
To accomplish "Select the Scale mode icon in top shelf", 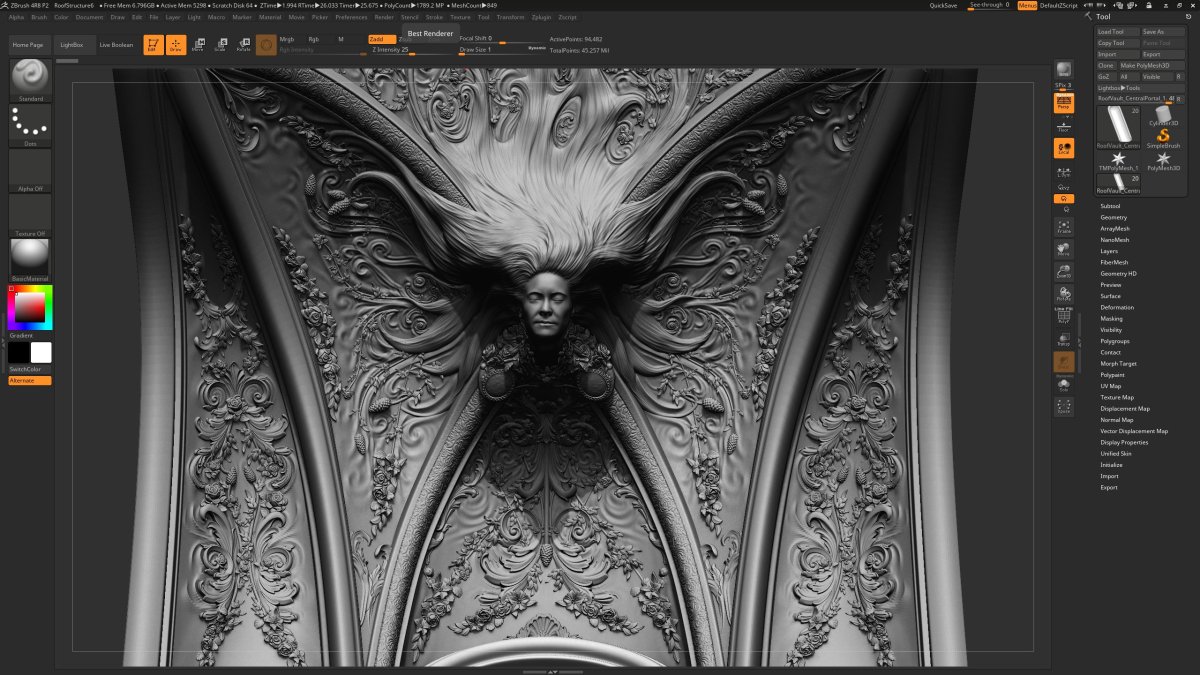I will click(x=221, y=43).
